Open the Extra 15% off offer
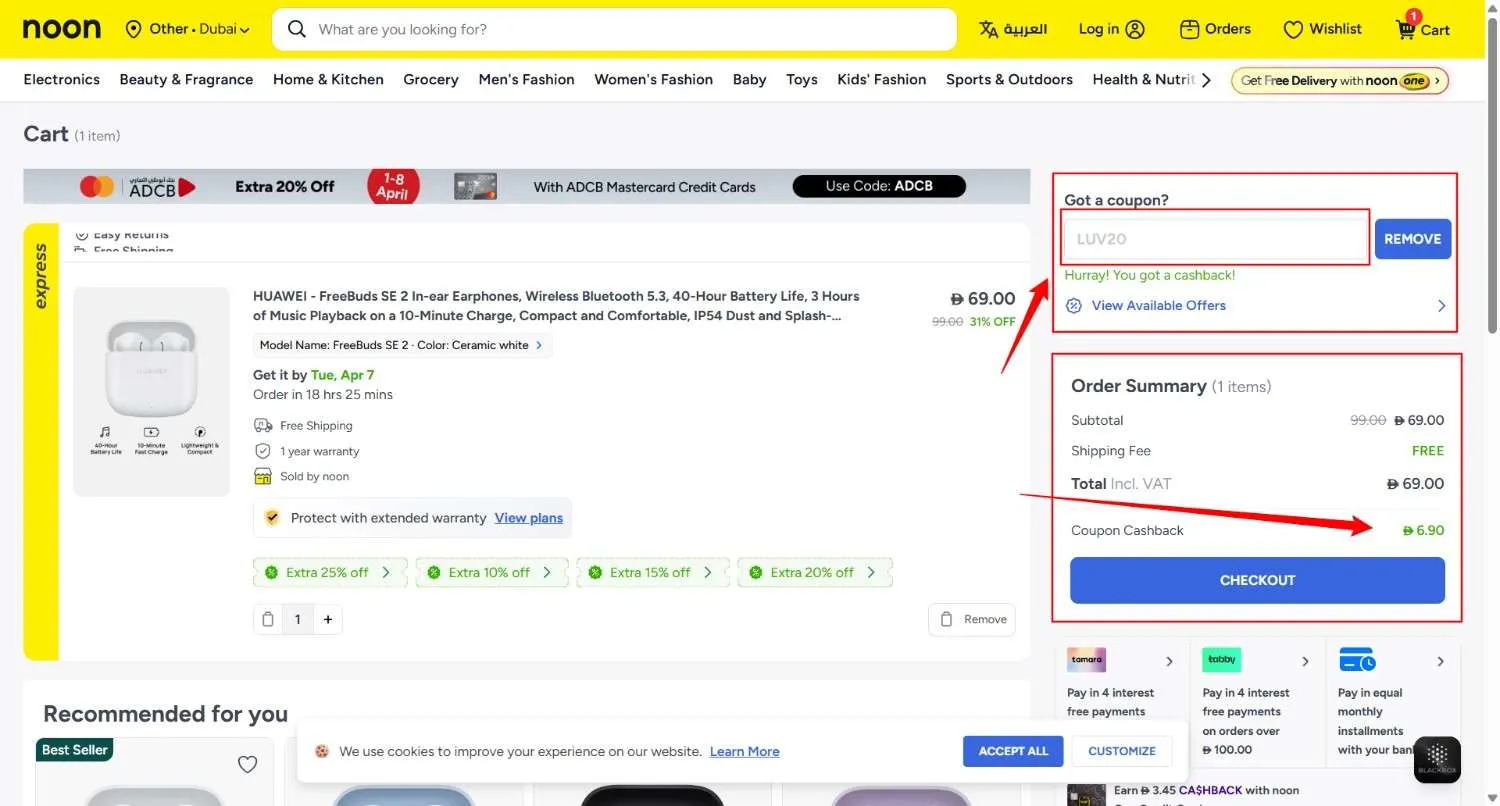 [x=653, y=573]
